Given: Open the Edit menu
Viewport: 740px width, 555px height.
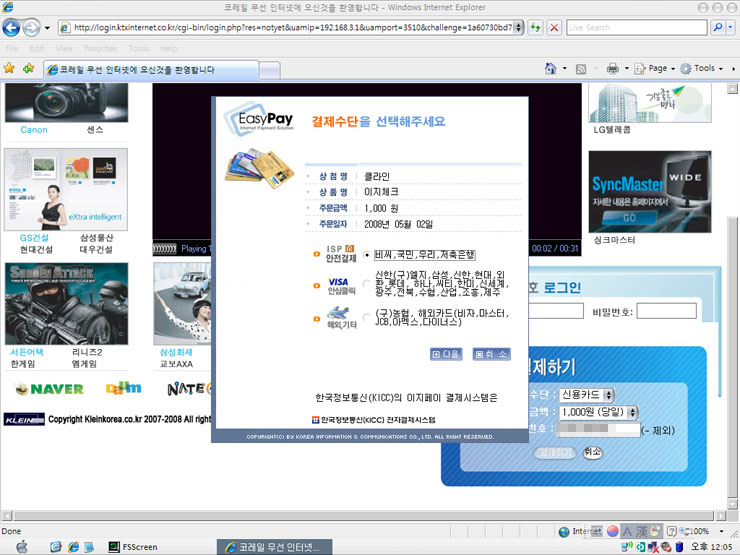Looking at the screenshot, I should 37,48.
